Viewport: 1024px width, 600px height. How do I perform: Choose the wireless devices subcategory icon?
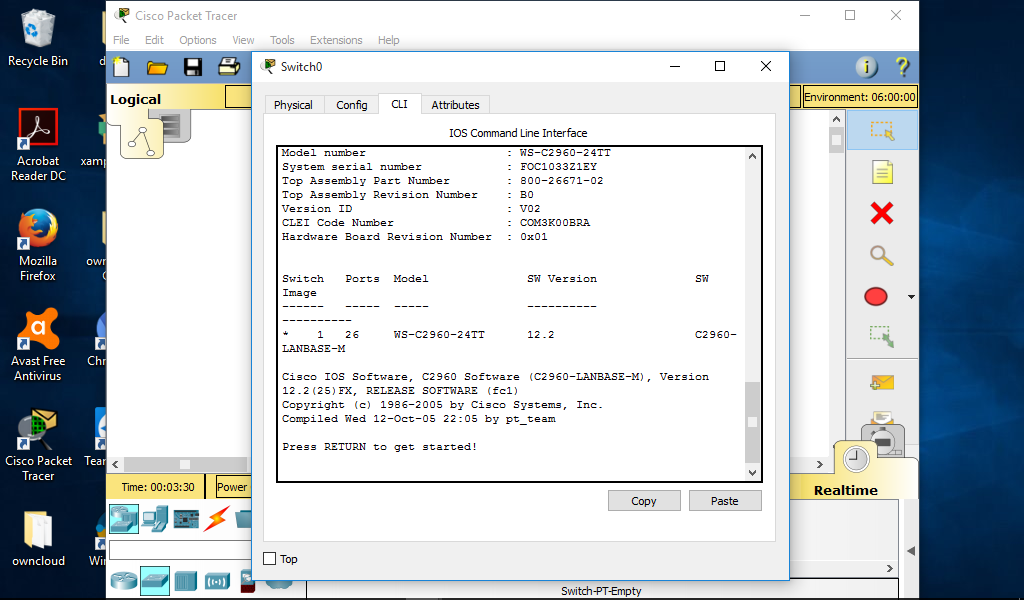coord(217,580)
